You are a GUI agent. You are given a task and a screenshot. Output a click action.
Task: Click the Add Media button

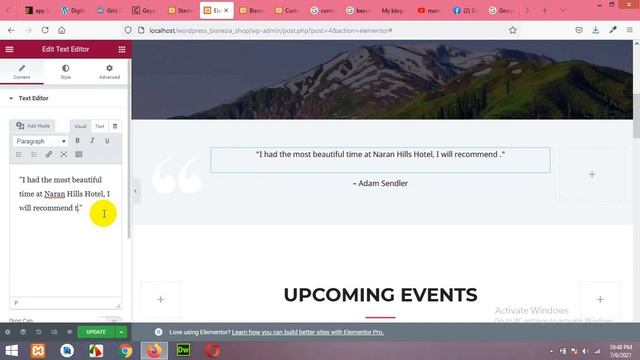(x=33, y=126)
